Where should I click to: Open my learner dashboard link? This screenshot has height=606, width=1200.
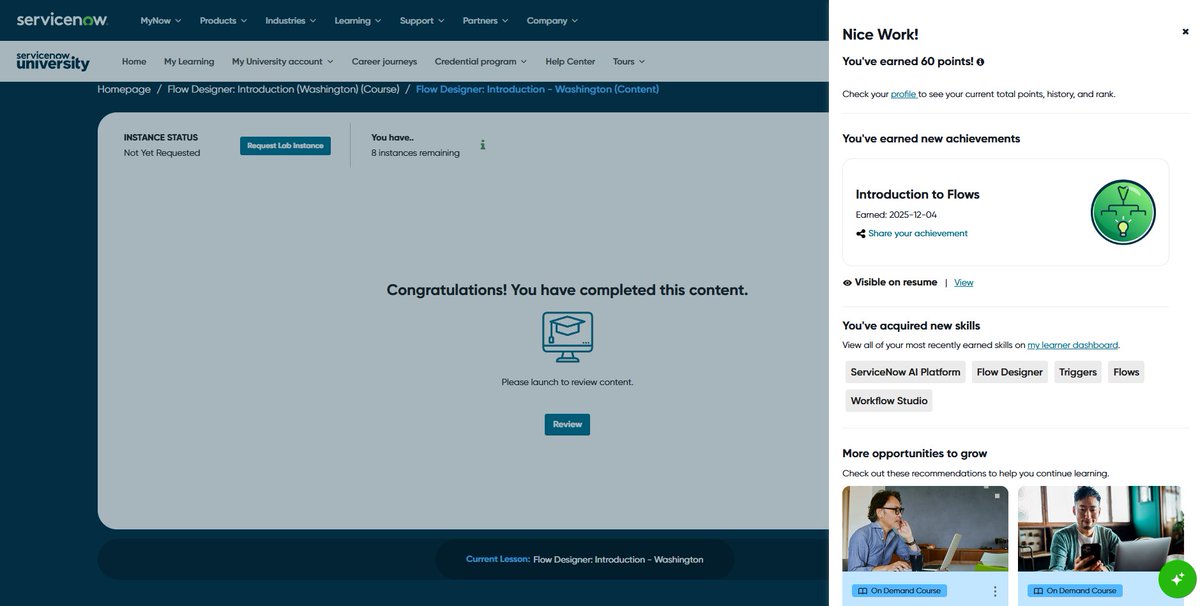(x=1073, y=345)
